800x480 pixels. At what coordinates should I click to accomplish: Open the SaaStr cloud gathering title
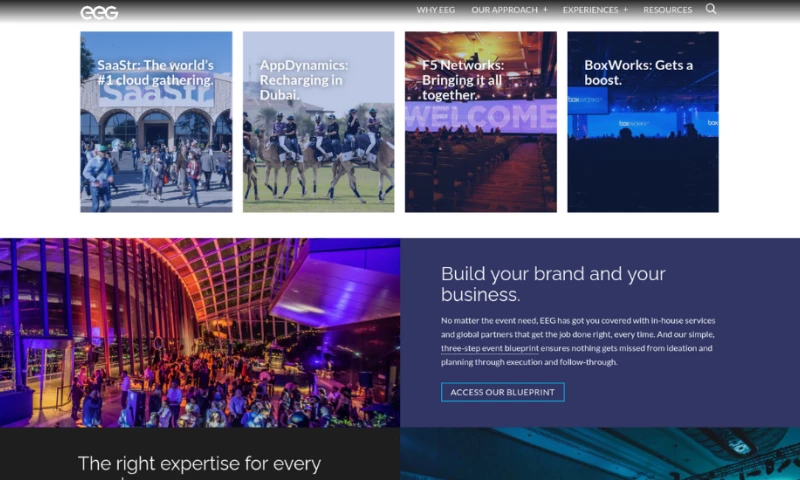pyautogui.click(x=155, y=72)
